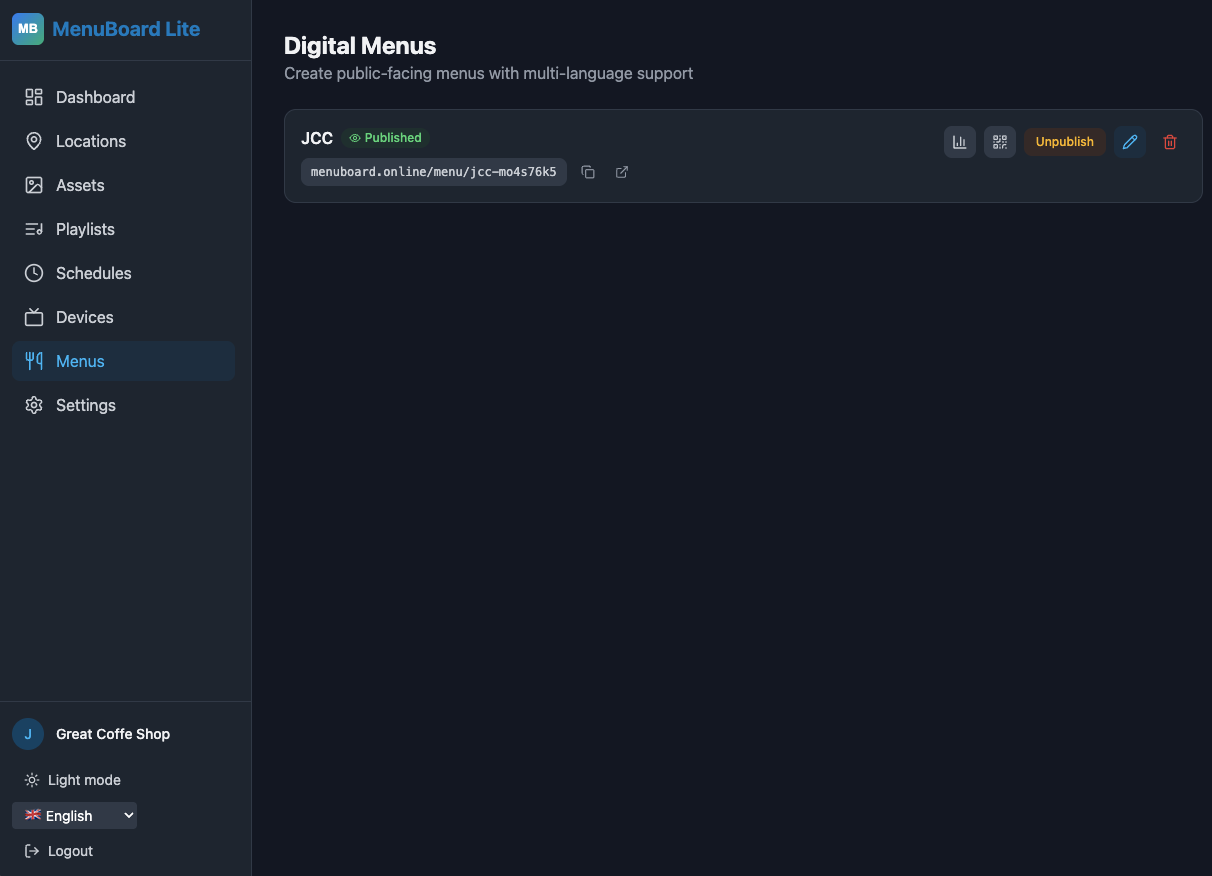Click the Locations map pin icon
This screenshot has height=876, width=1212.
[x=34, y=141]
